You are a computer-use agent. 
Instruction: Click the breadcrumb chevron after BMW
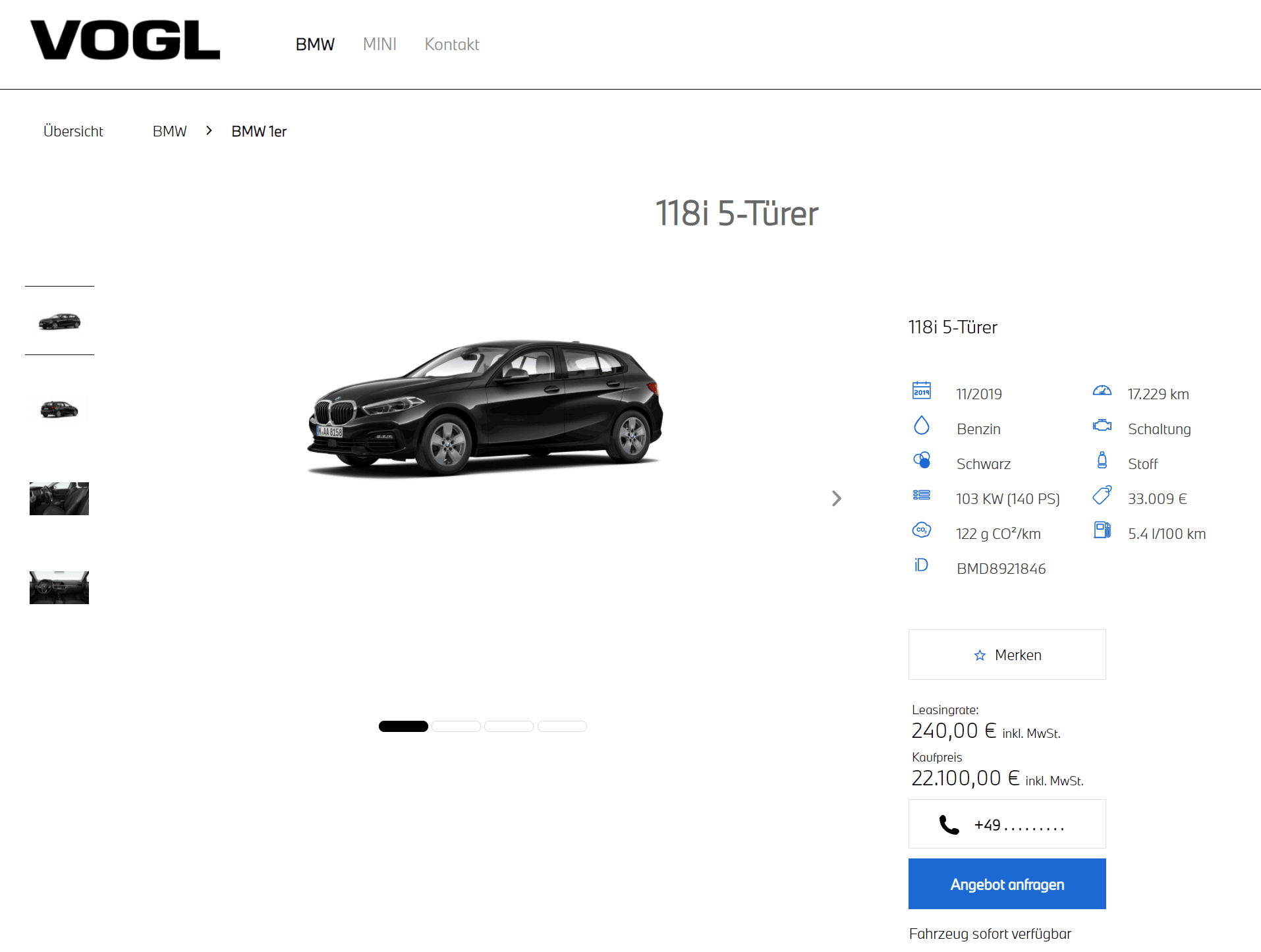(209, 131)
